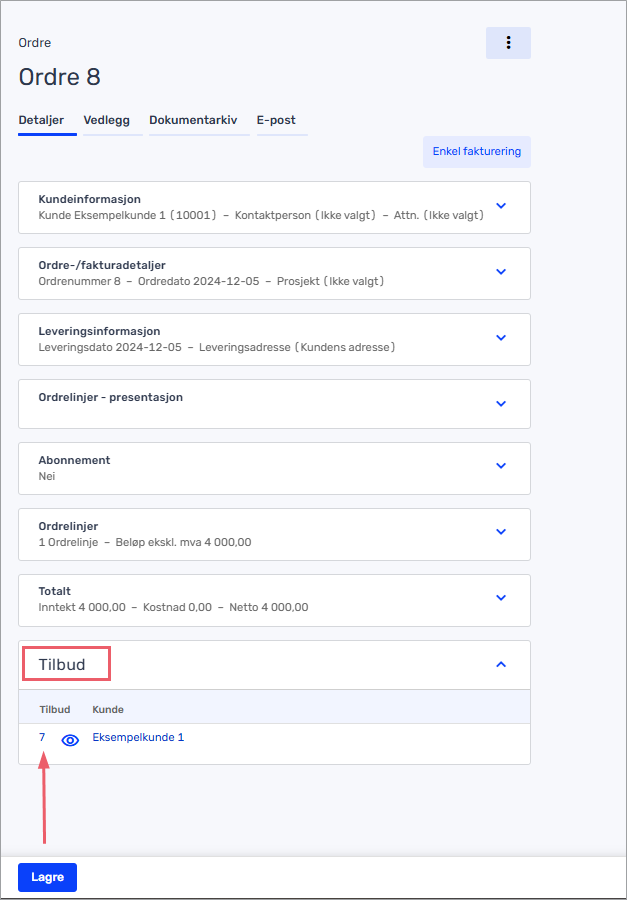The image size is (627, 900).
Task: Click the Abonnement Nei value
Action: click(47, 476)
